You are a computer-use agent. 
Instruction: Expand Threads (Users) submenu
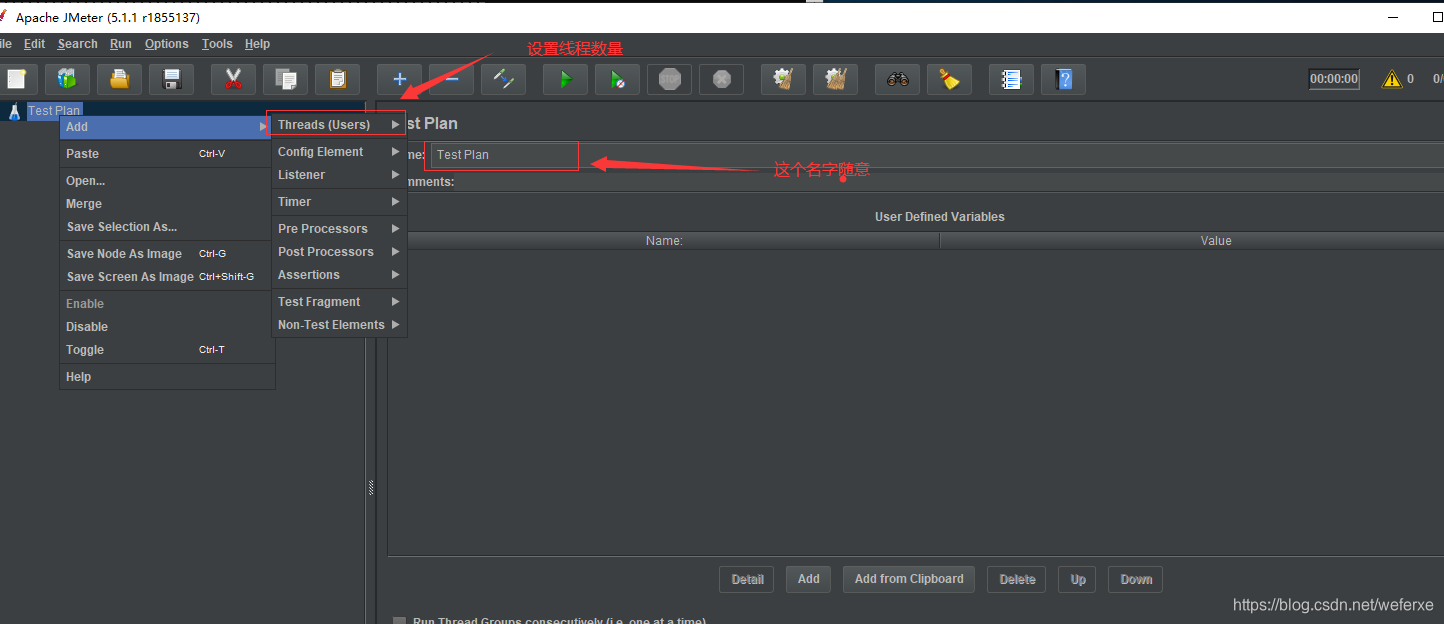pos(339,125)
